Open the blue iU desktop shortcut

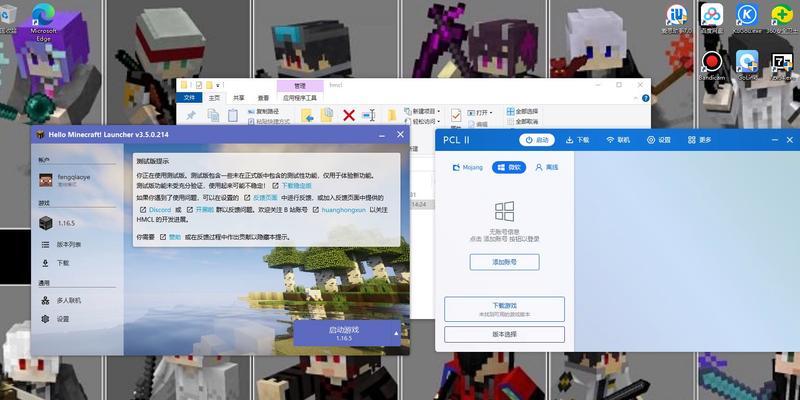677,19
